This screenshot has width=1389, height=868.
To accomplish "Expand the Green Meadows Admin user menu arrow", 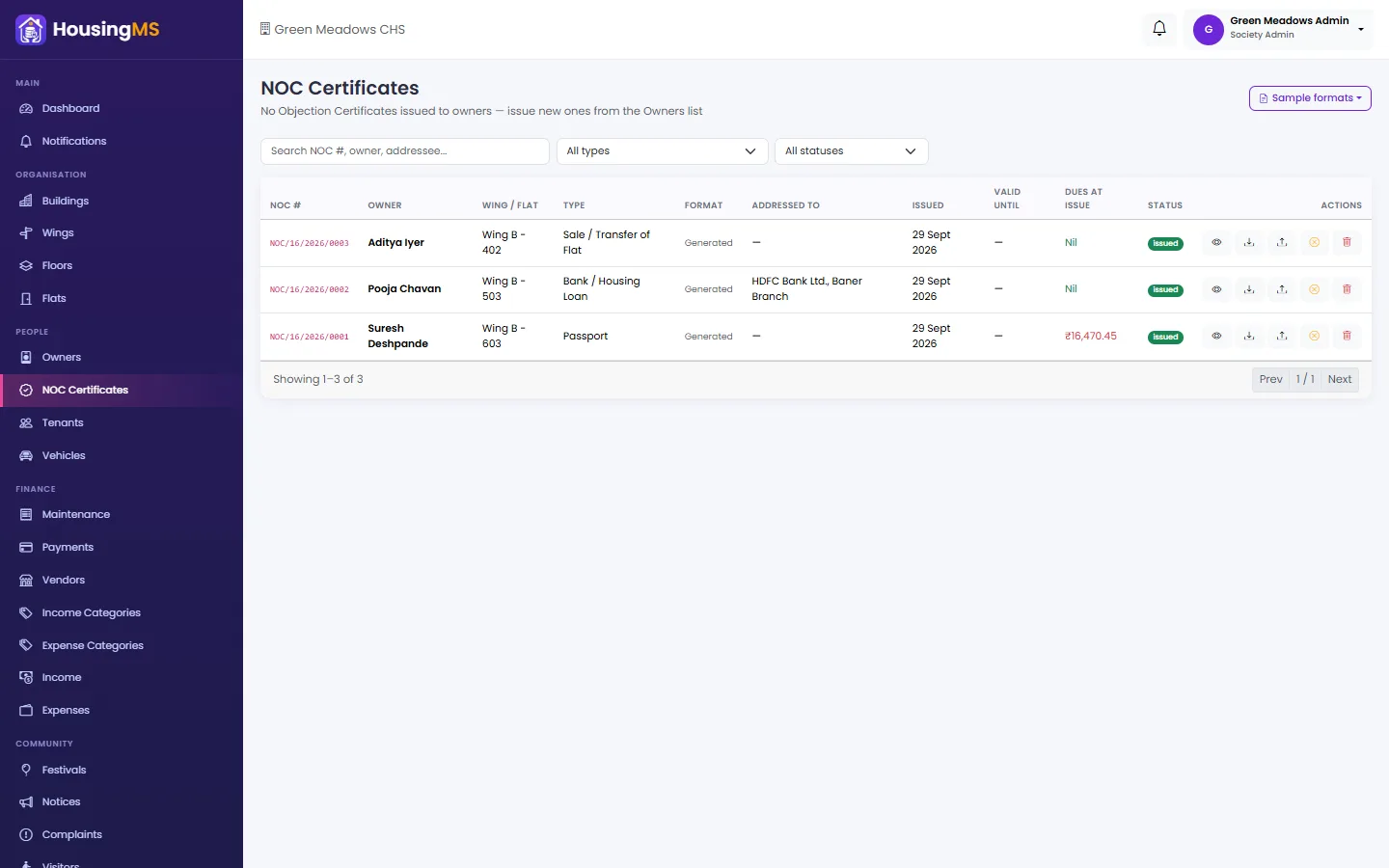I will (x=1361, y=30).
